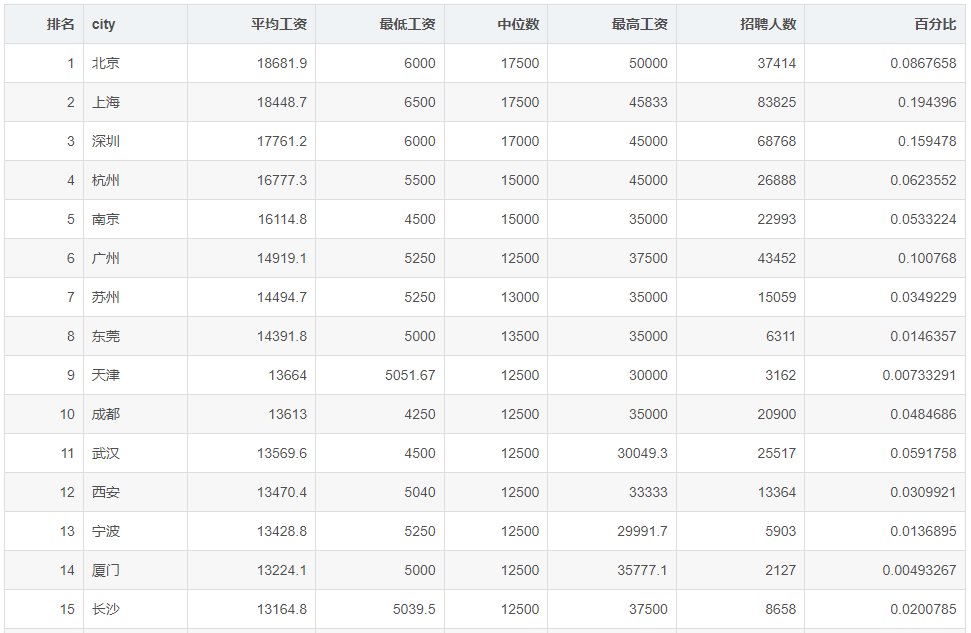Click percentage value 0.00493267
This screenshot has height=633, width=971.
920,570
